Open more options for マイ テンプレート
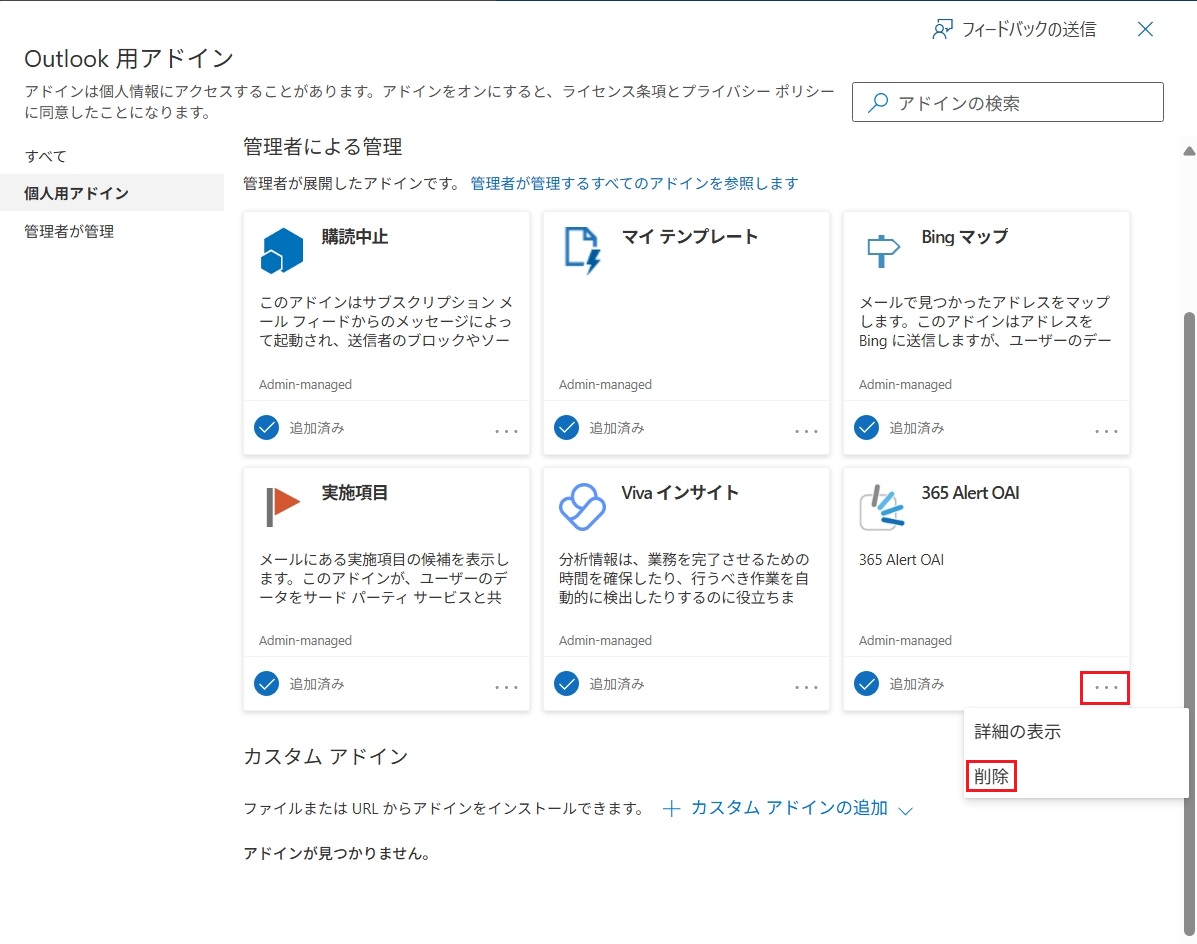Image resolution: width=1197 pixels, height=944 pixels. [x=806, y=431]
